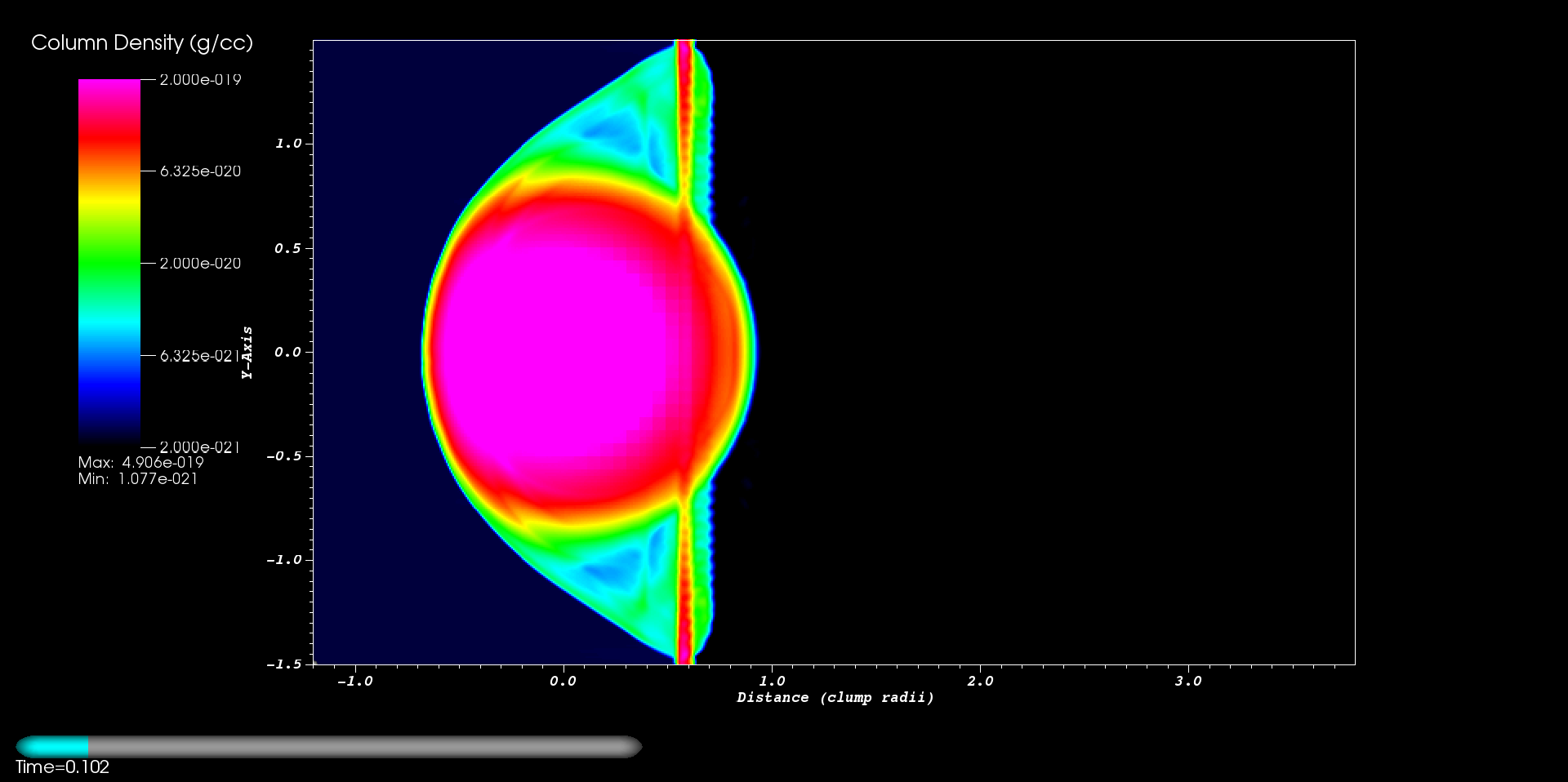Click the '2.000e-020' legend label
1568x782 pixels.
200,264
